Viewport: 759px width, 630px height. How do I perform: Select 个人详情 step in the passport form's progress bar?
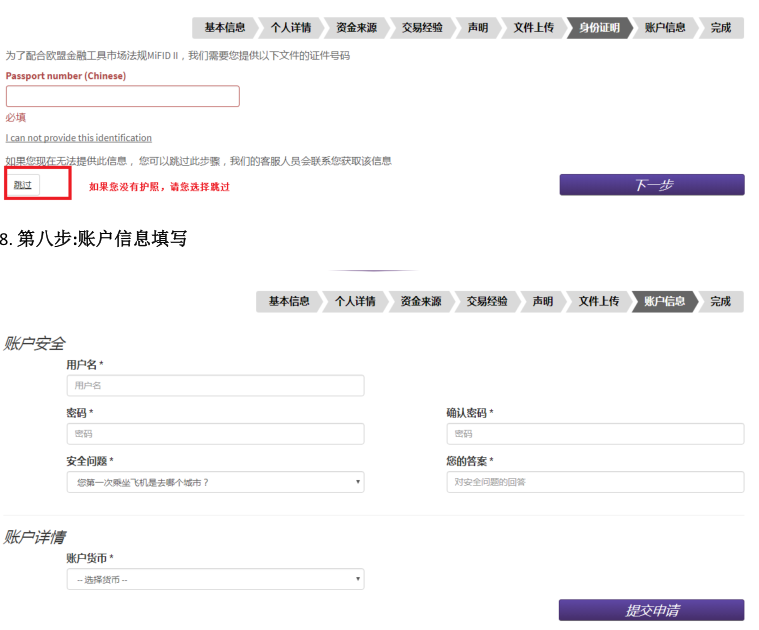290,28
